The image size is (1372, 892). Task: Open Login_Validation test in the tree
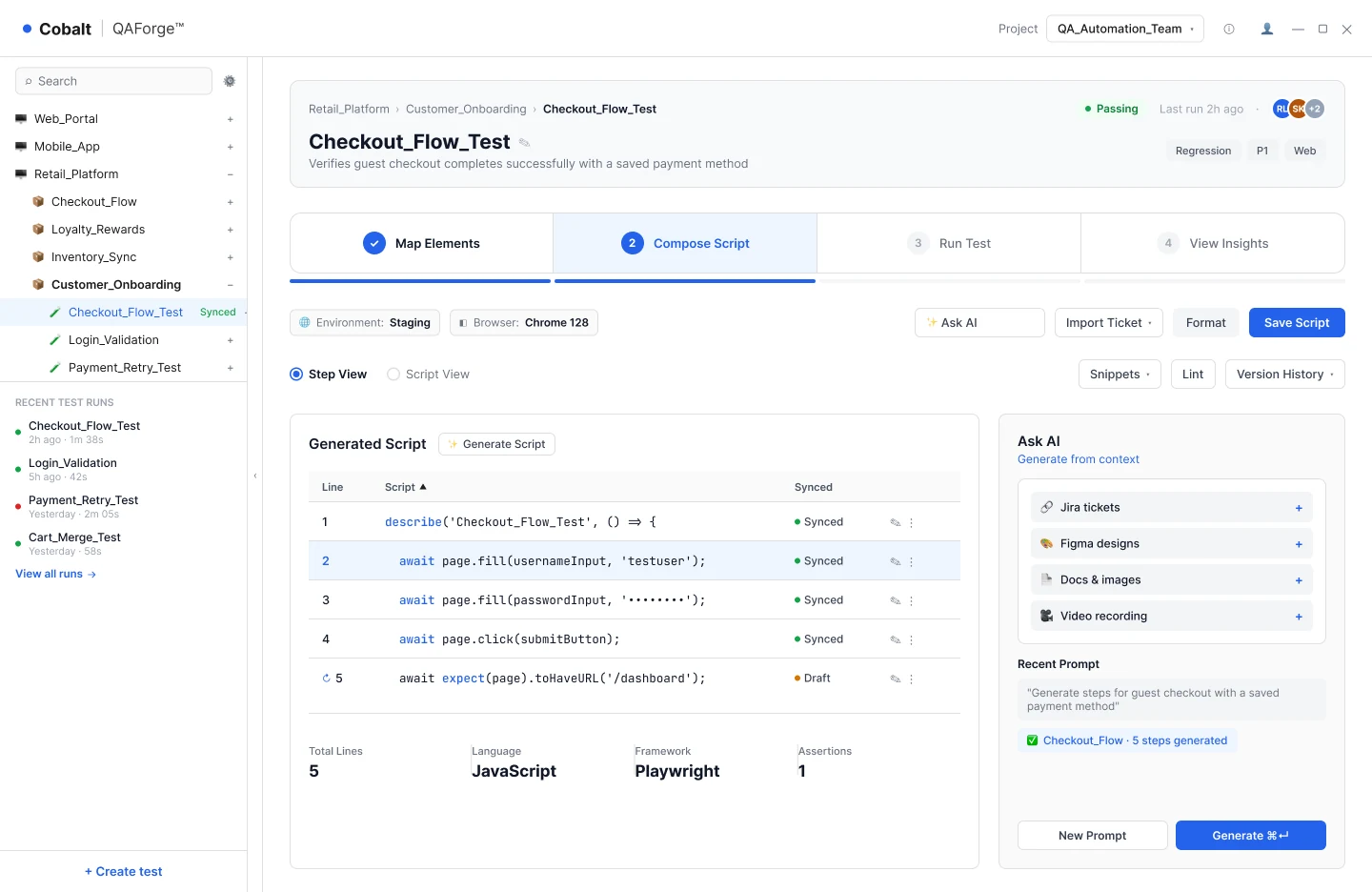[x=113, y=340]
